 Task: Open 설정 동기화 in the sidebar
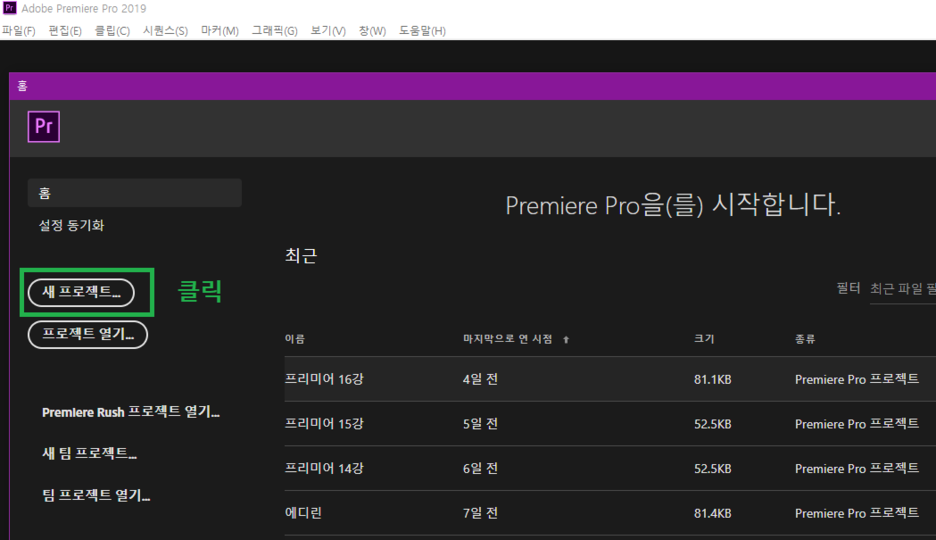[x=72, y=226]
